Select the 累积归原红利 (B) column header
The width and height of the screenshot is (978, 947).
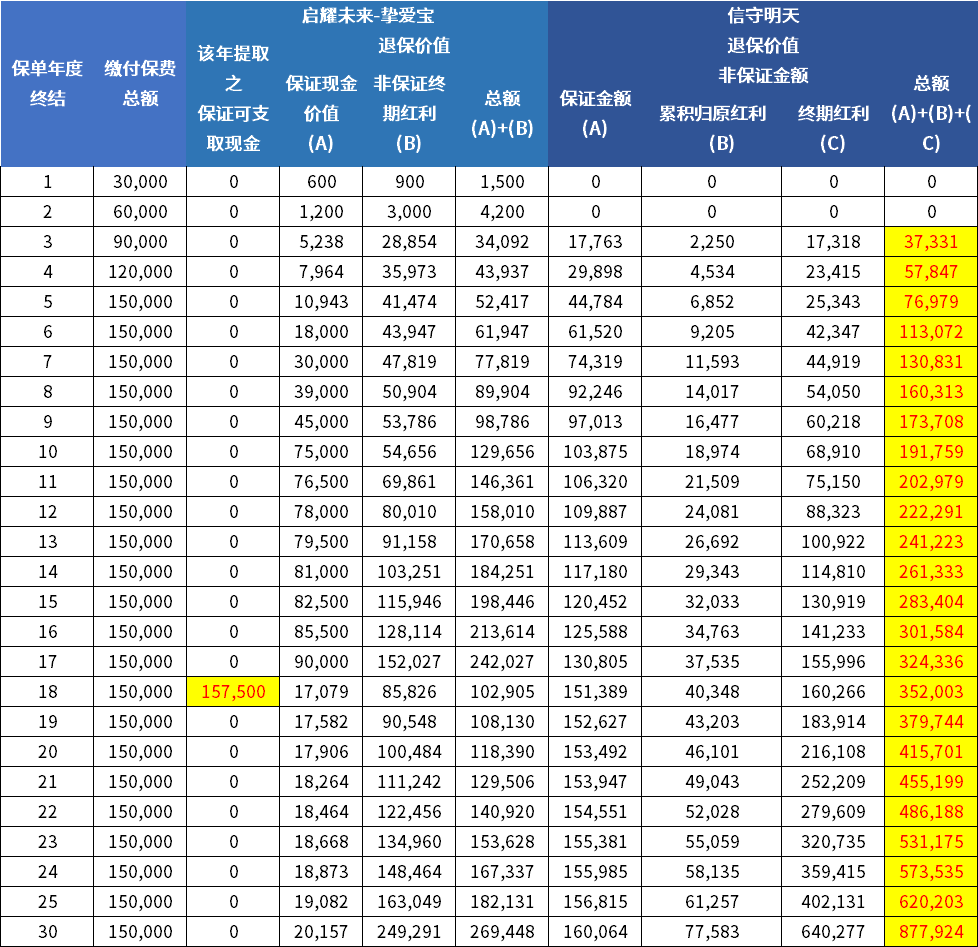pyautogui.click(x=711, y=127)
